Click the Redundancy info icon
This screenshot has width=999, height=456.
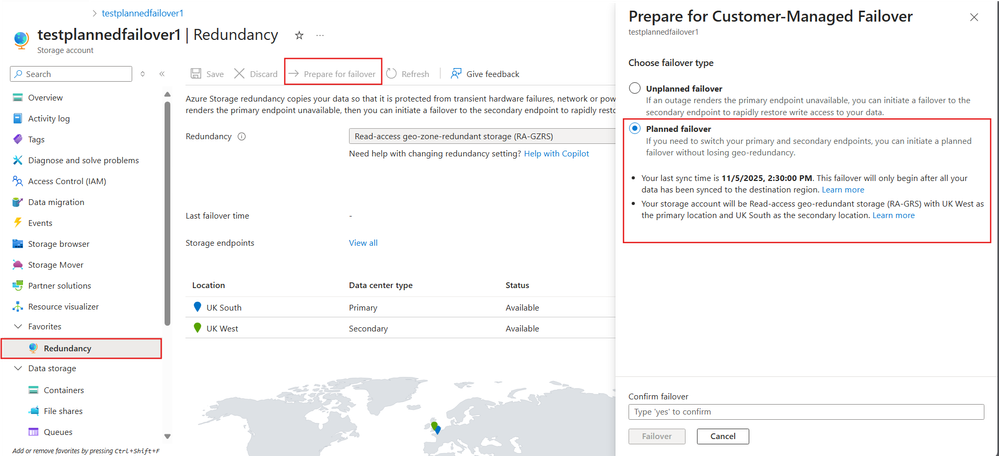[241, 137]
